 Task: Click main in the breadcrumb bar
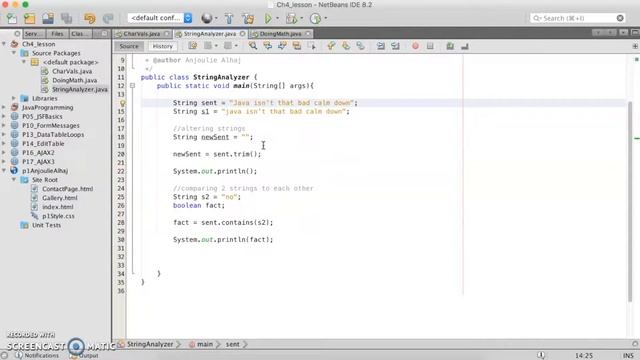click(204, 344)
